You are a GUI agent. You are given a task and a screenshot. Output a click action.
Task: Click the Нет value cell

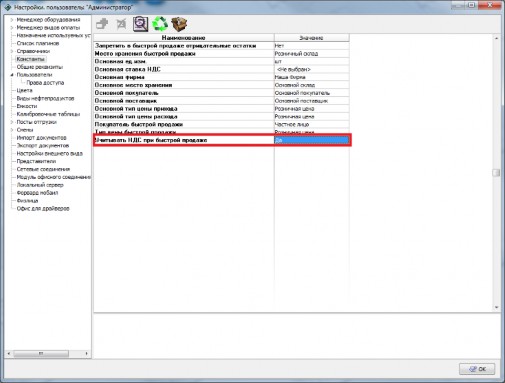point(312,46)
